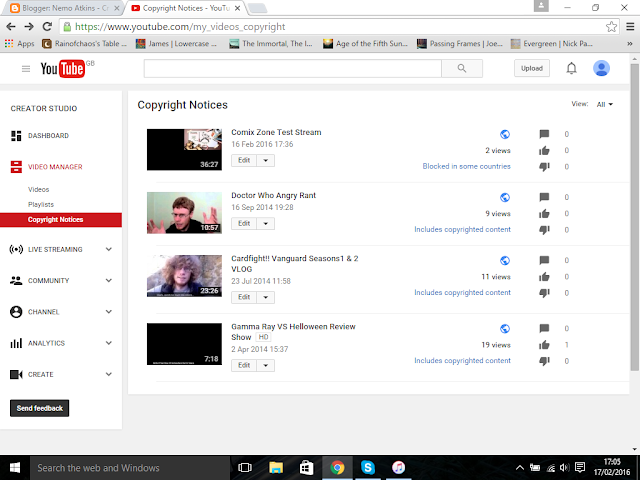The width and height of the screenshot is (640, 480).
Task: Click thumbs up icon for Gamma Ray review
Action: pyautogui.click(x=544, y=345)
